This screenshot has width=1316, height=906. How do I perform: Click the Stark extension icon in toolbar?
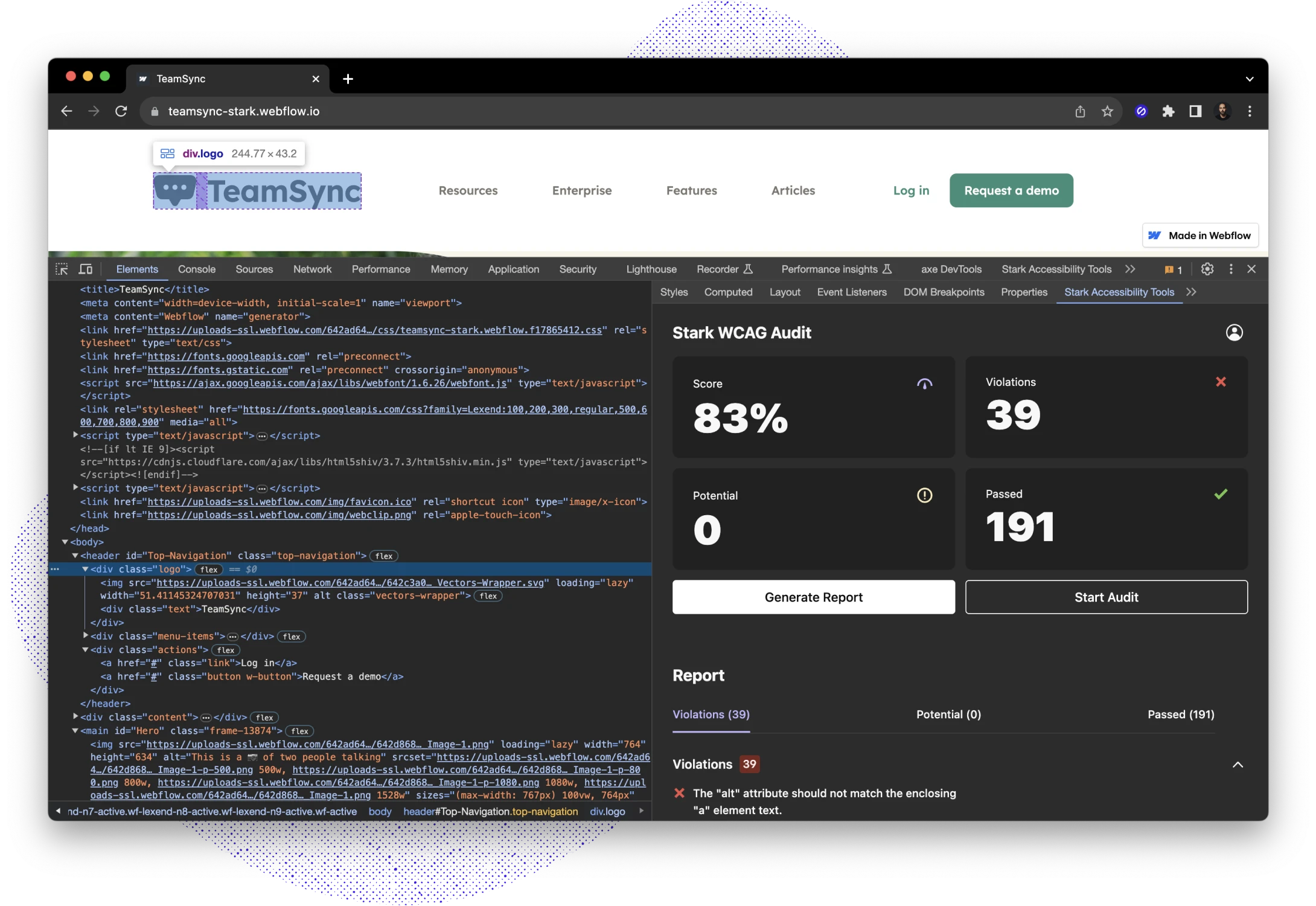pos(1140,111)
